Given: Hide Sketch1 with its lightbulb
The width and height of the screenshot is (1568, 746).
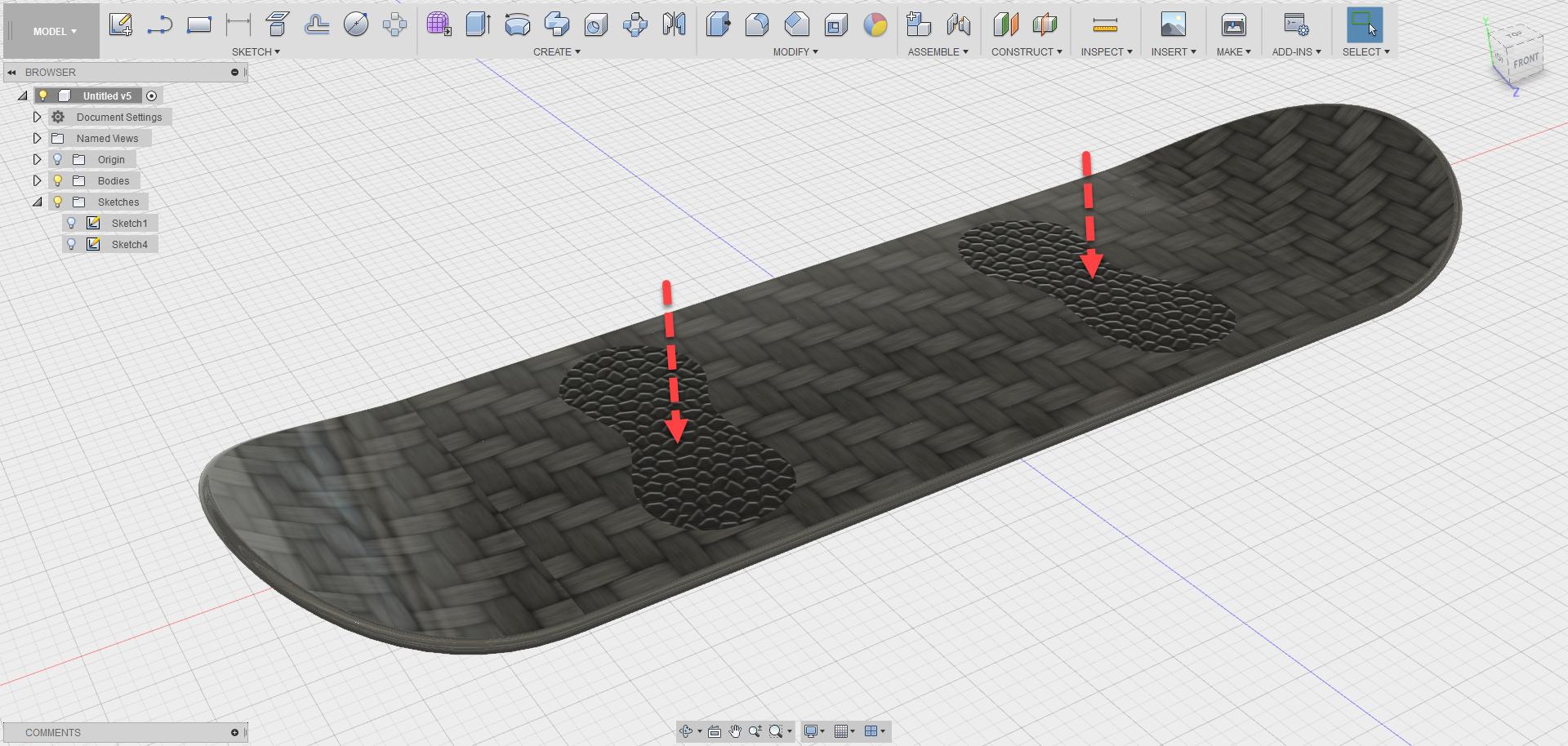Looking at the screenshot, I should (x=72, y=222).
